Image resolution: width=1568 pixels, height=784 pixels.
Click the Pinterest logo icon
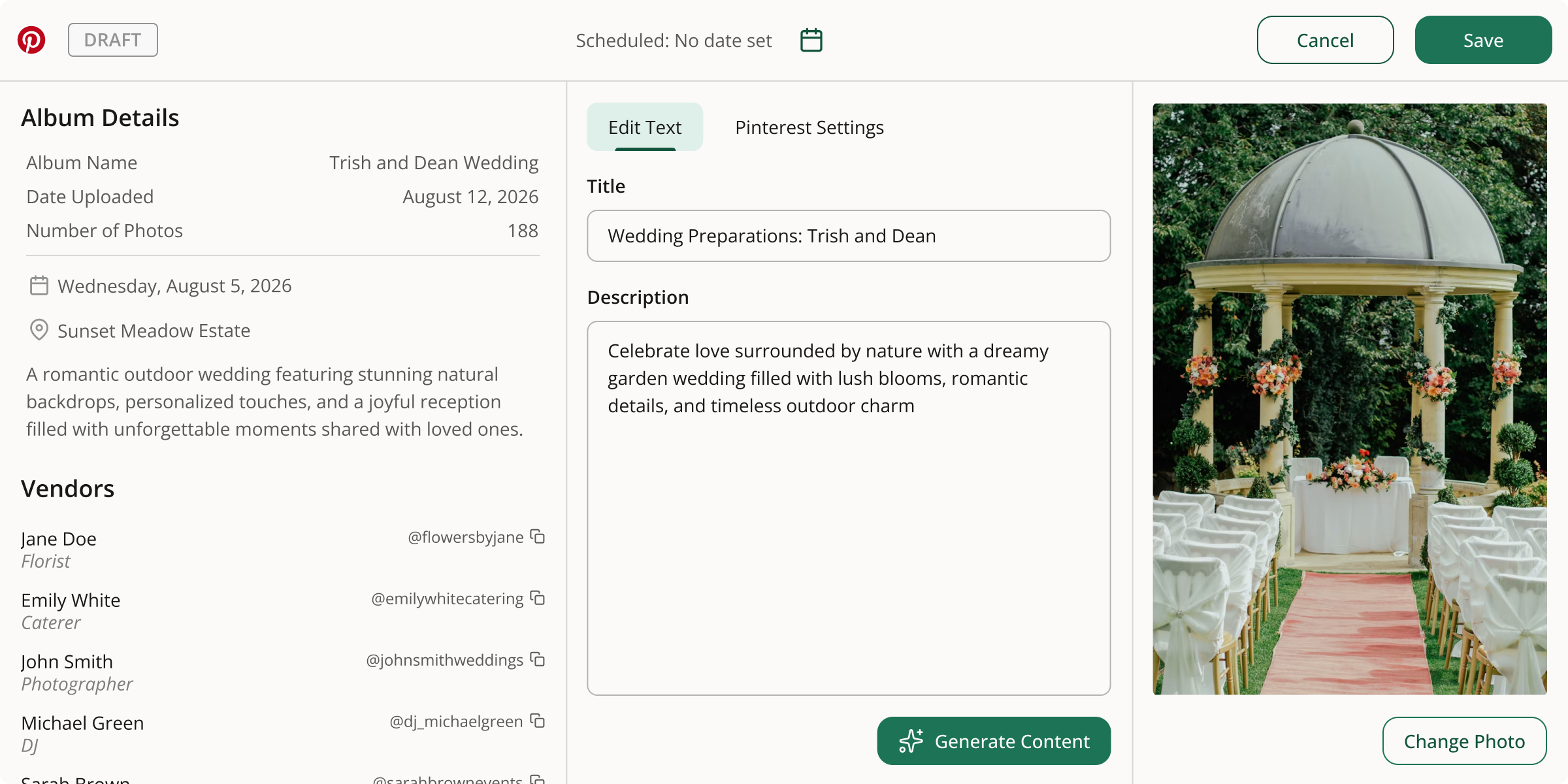(x=31, y=40)
